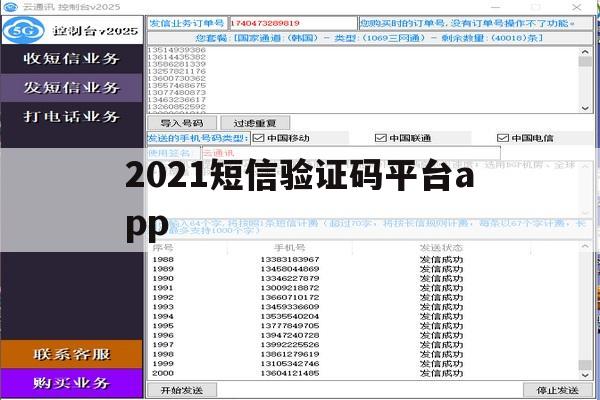
Task: Click 发信成功 status for row 1997
Action: (x=441, y=344)
